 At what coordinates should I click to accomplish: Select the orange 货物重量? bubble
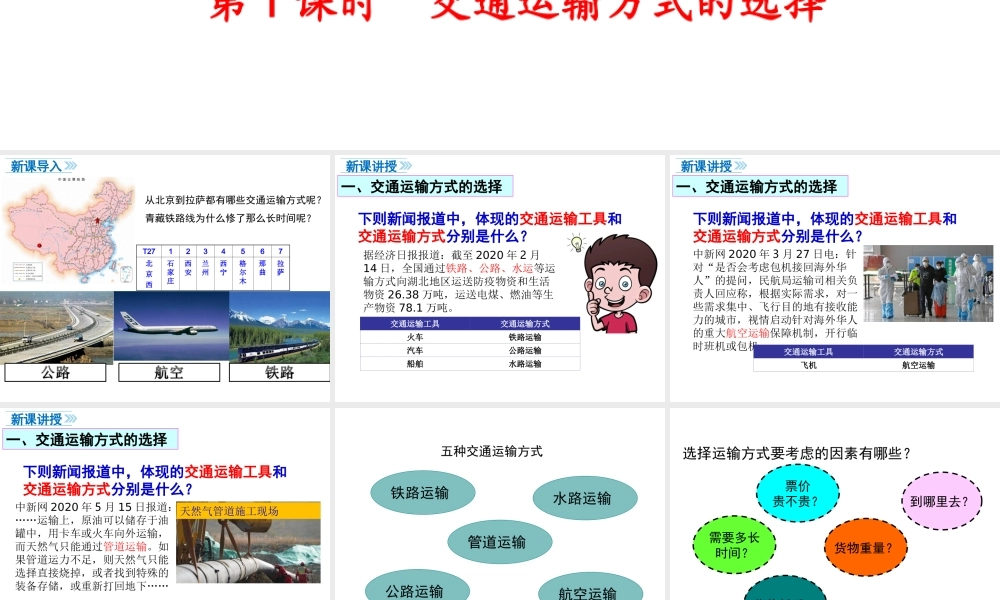tap(865, 547)
